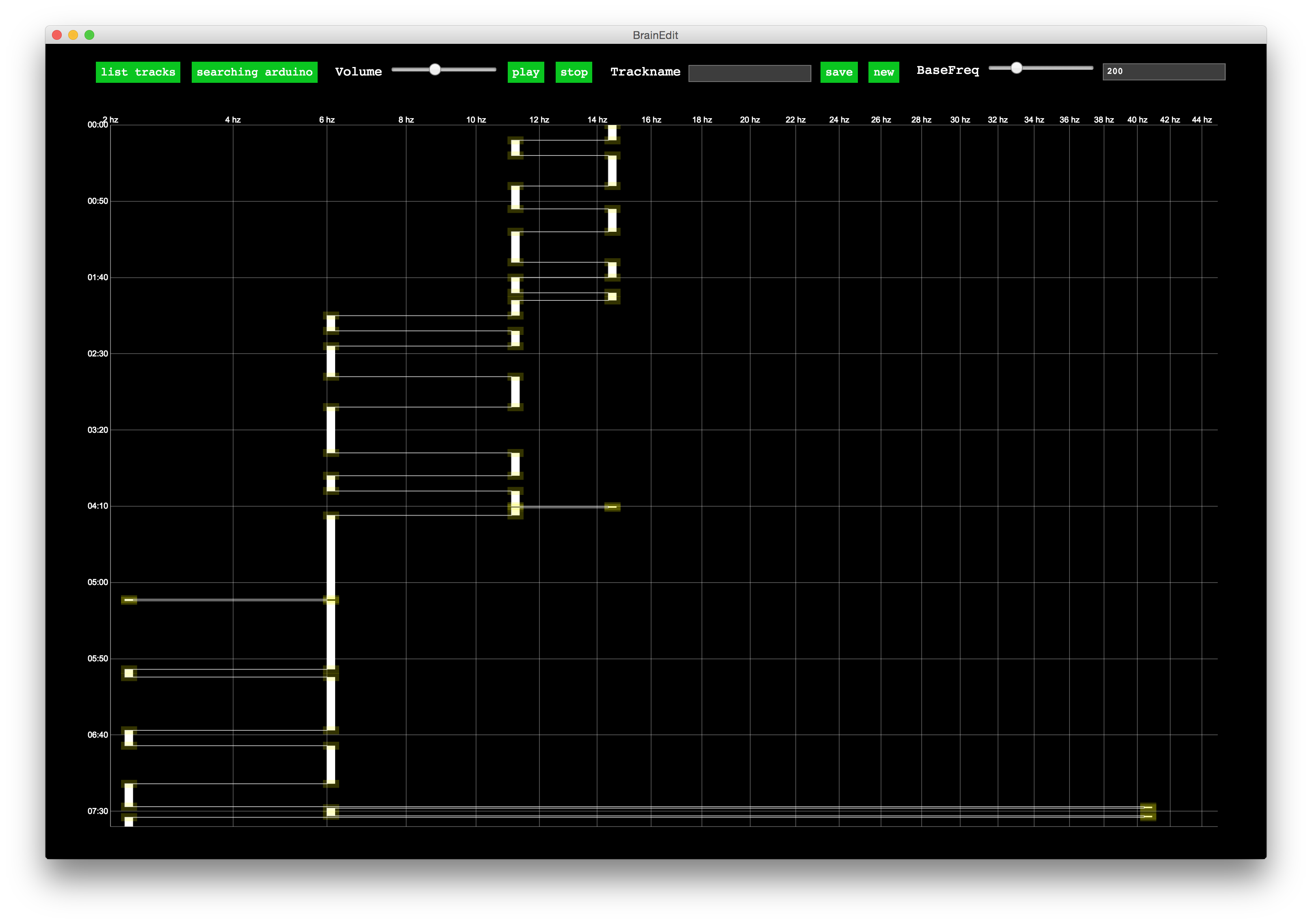Click the 01:40 time label
Screen dimensions: 1312x924
98,277
